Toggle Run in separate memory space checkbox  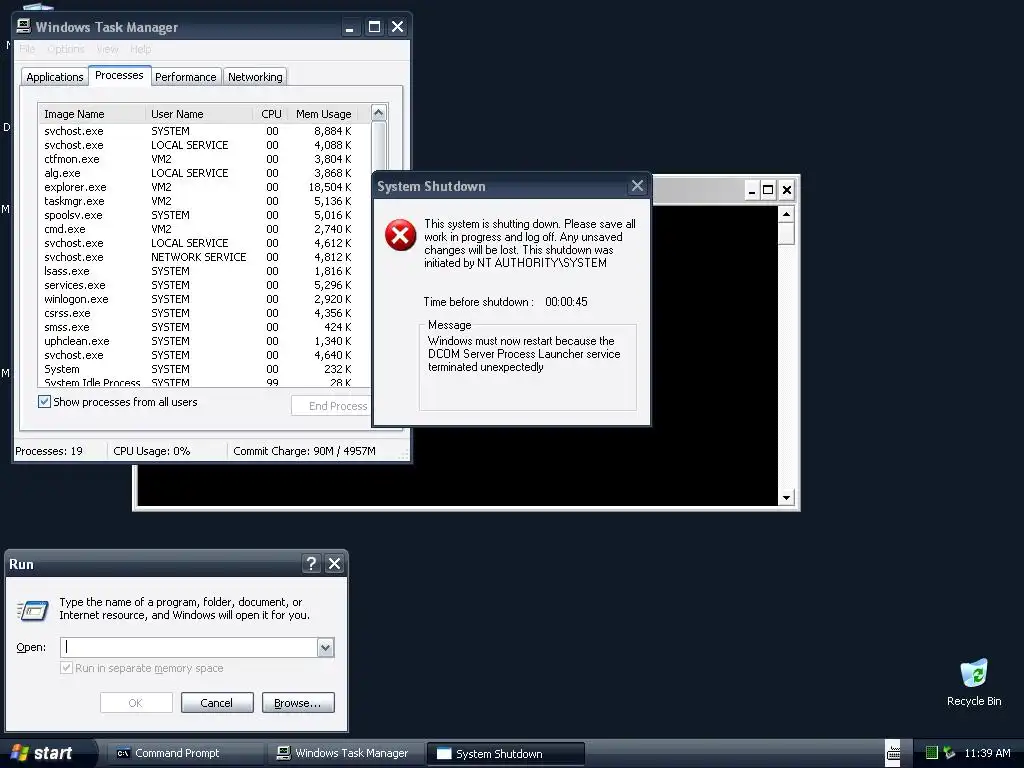pos(66,668)
